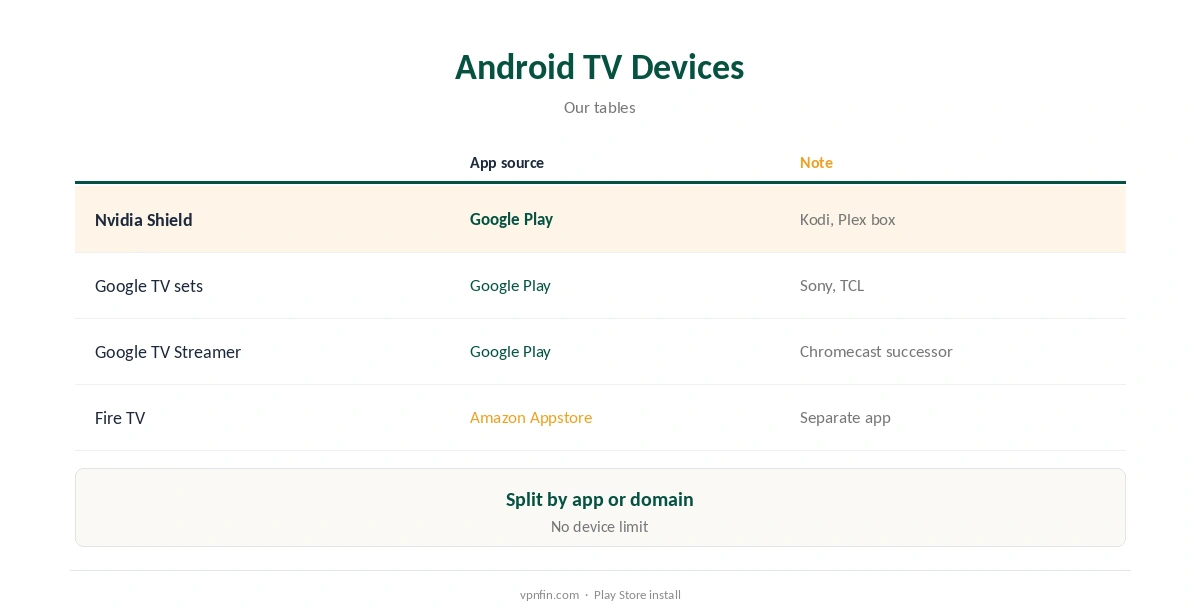Screen dimensions: 1200x614
Task: Click the "Chromecast successor" note
Action: click(x=876, y=351)
